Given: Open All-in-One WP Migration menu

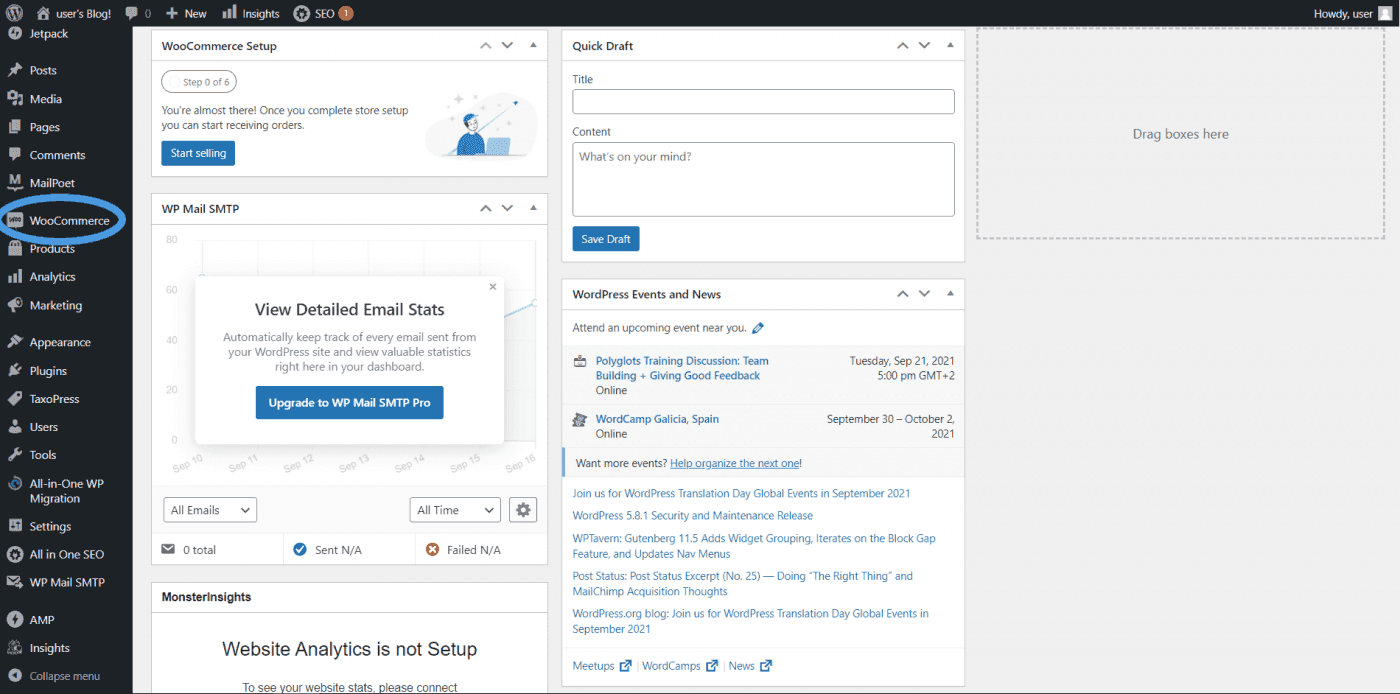Looking at the screenshot, I should pos(66,490).
